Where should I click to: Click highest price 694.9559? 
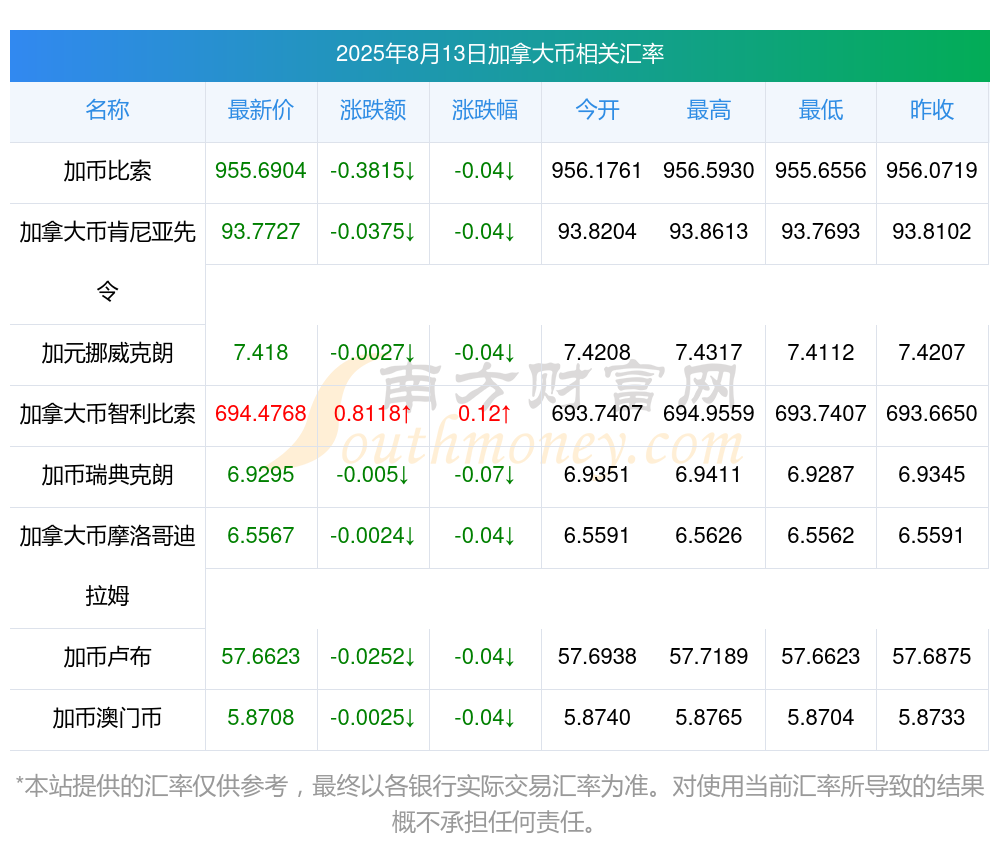coord(709,414)
